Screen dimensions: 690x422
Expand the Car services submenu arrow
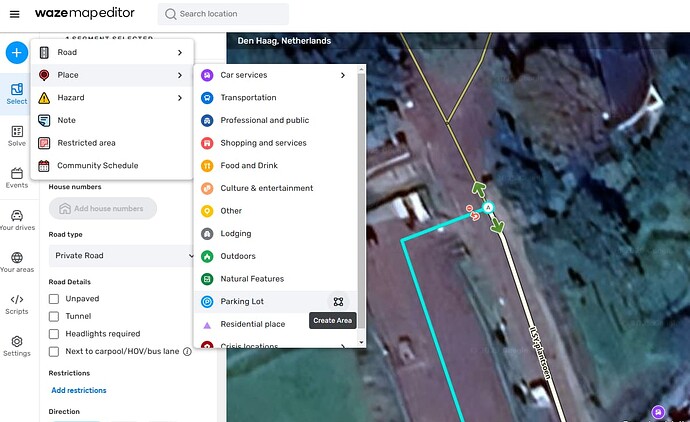coord(343,75)
